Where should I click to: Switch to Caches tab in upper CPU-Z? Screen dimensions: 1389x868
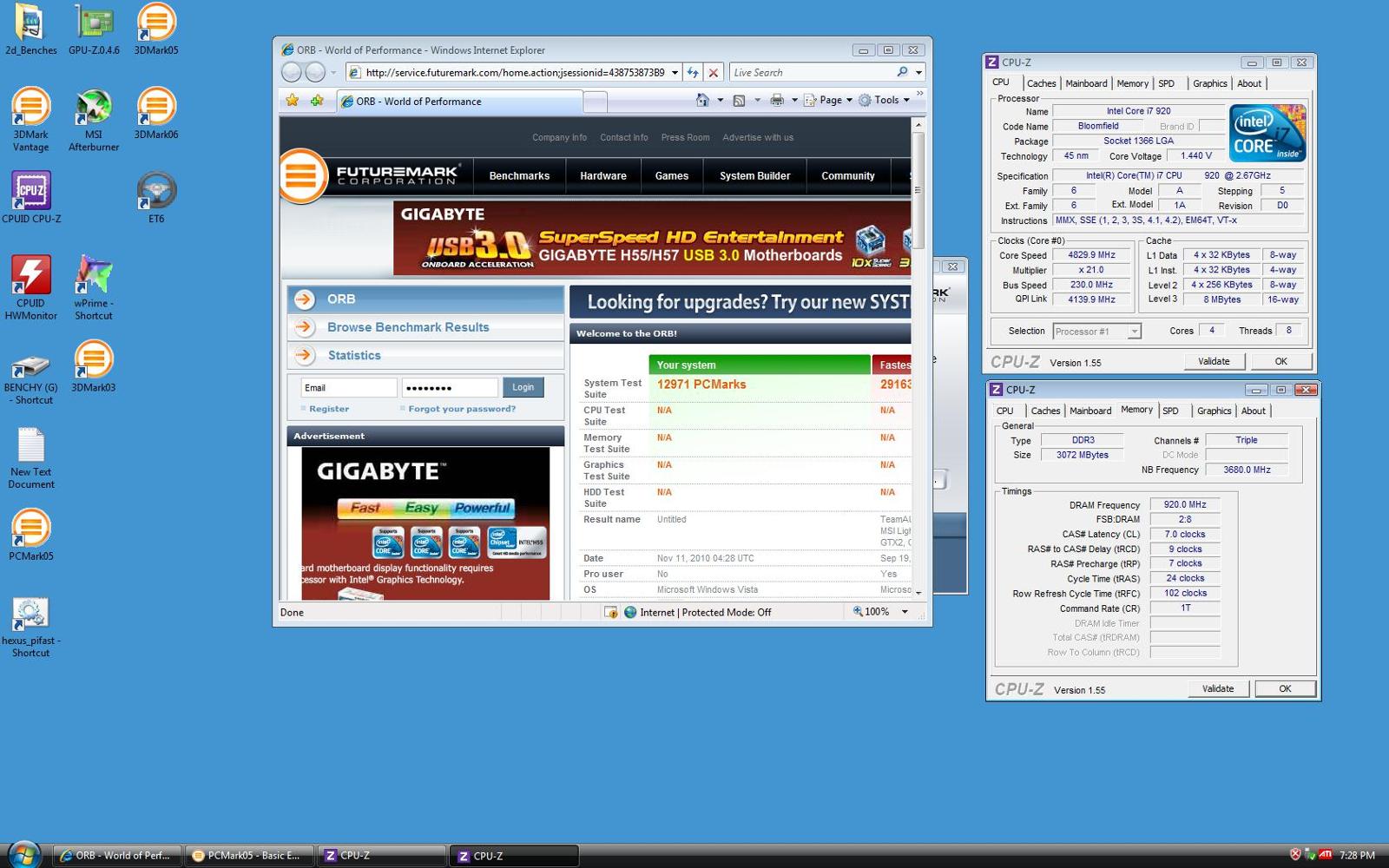click(x=1041, y=83)
